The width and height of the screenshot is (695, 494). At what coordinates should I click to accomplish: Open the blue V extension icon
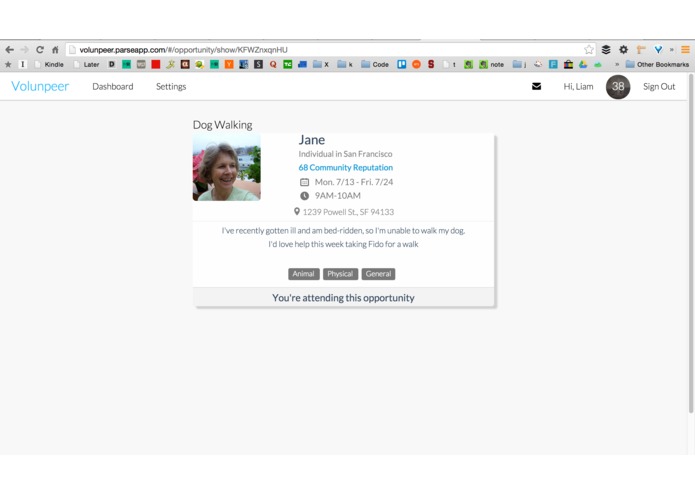(x=658, y=50)
